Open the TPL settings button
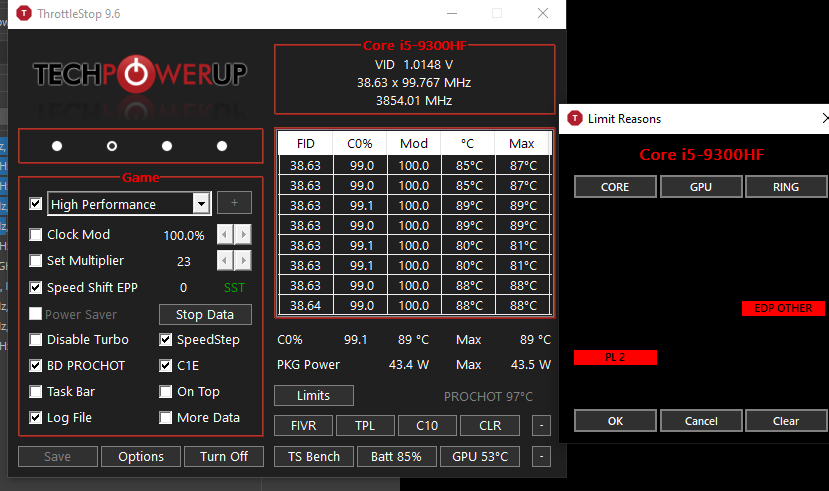 point(365,425)
